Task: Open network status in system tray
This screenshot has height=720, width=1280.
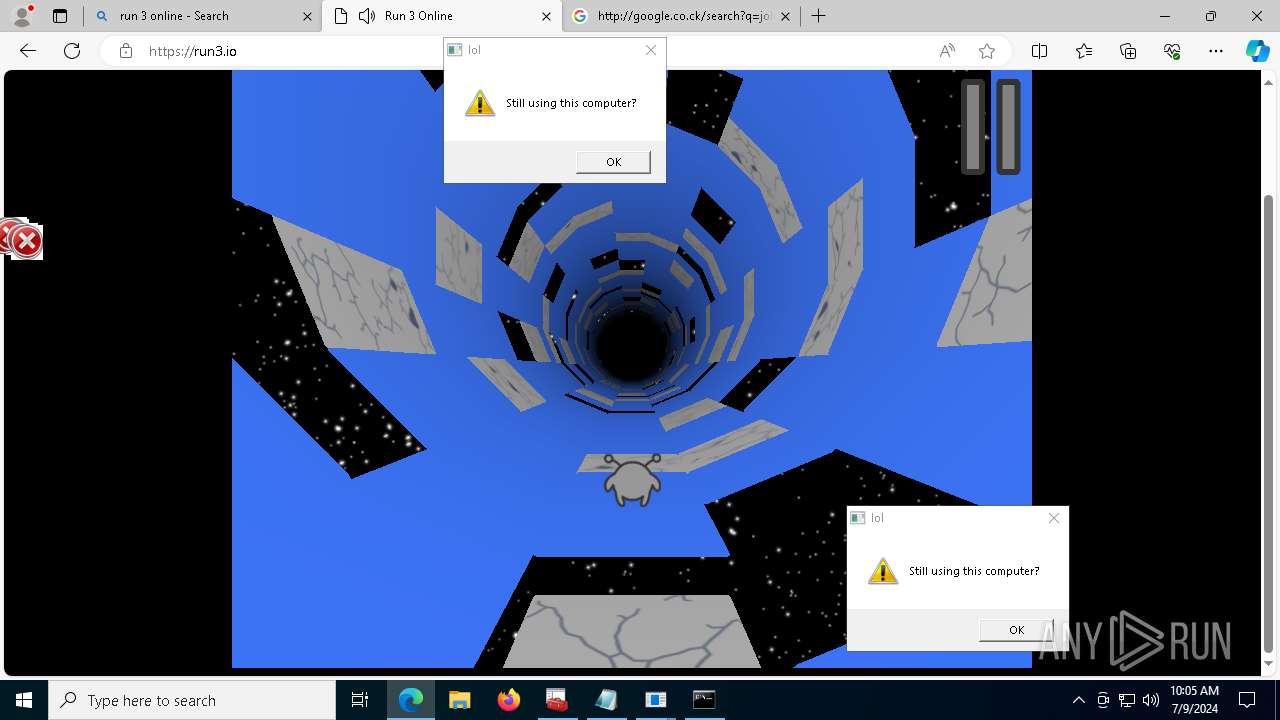Action: 1127,700
